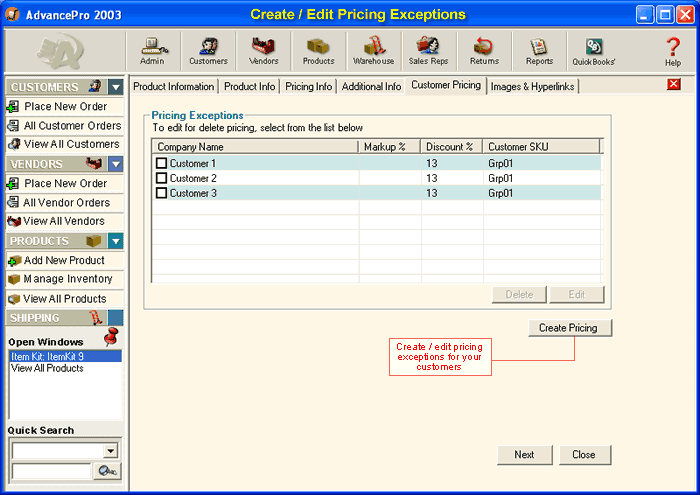Open Place New Order under Customers

tap(66, 107)
